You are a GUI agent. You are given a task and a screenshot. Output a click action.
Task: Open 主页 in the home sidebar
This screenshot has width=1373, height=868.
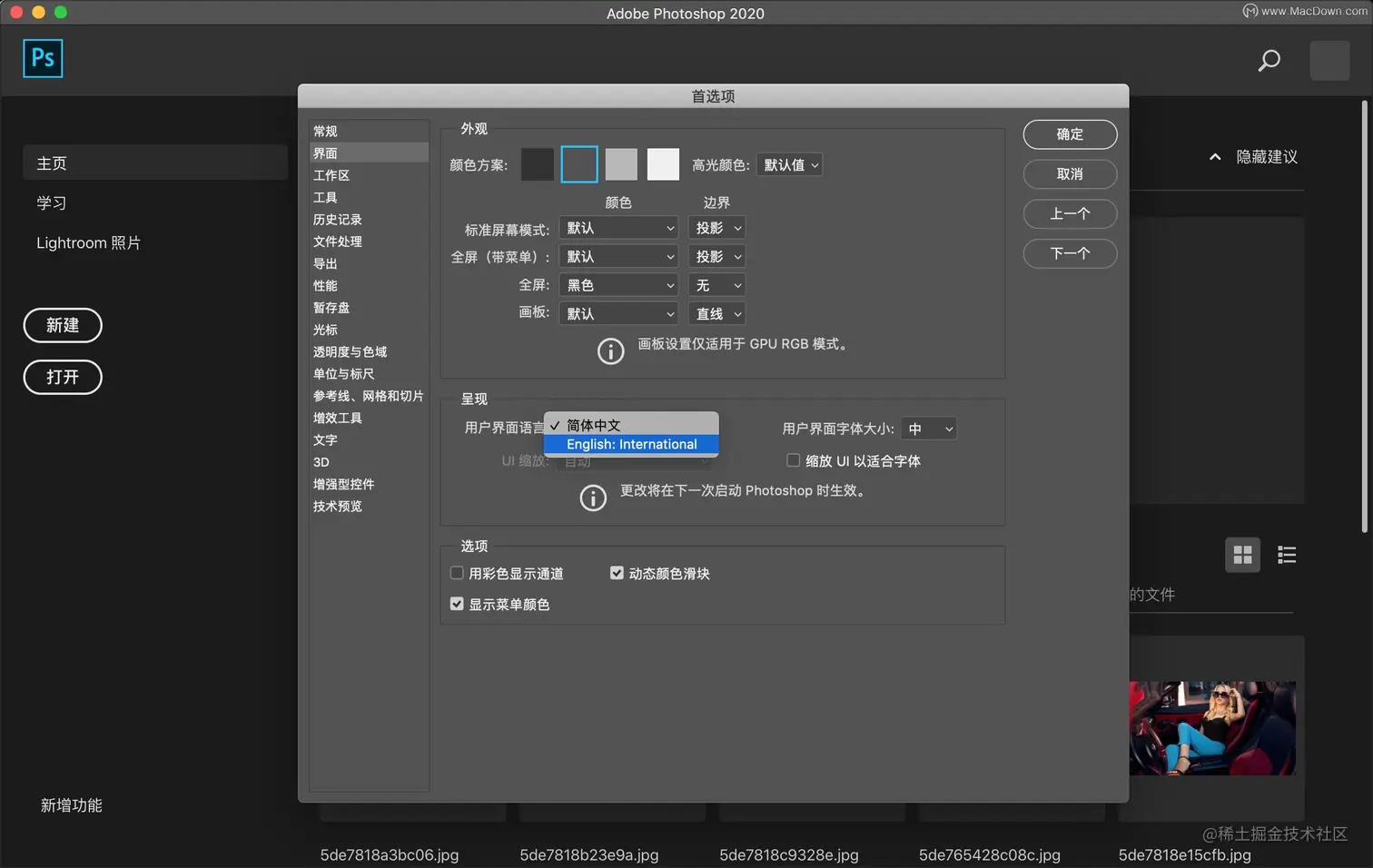[155, 163]
